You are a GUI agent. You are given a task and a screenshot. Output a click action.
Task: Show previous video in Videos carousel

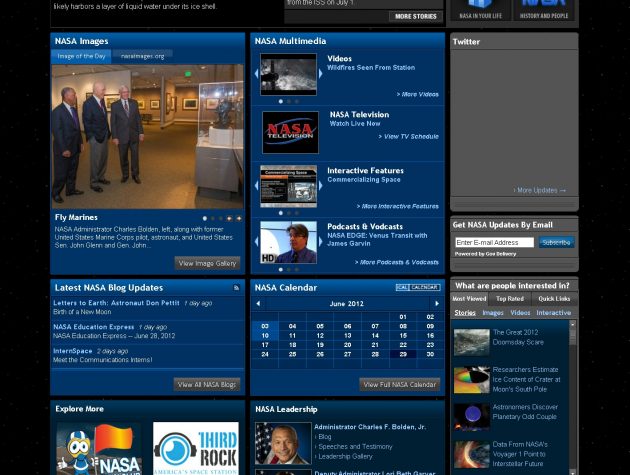pos(256,74)
